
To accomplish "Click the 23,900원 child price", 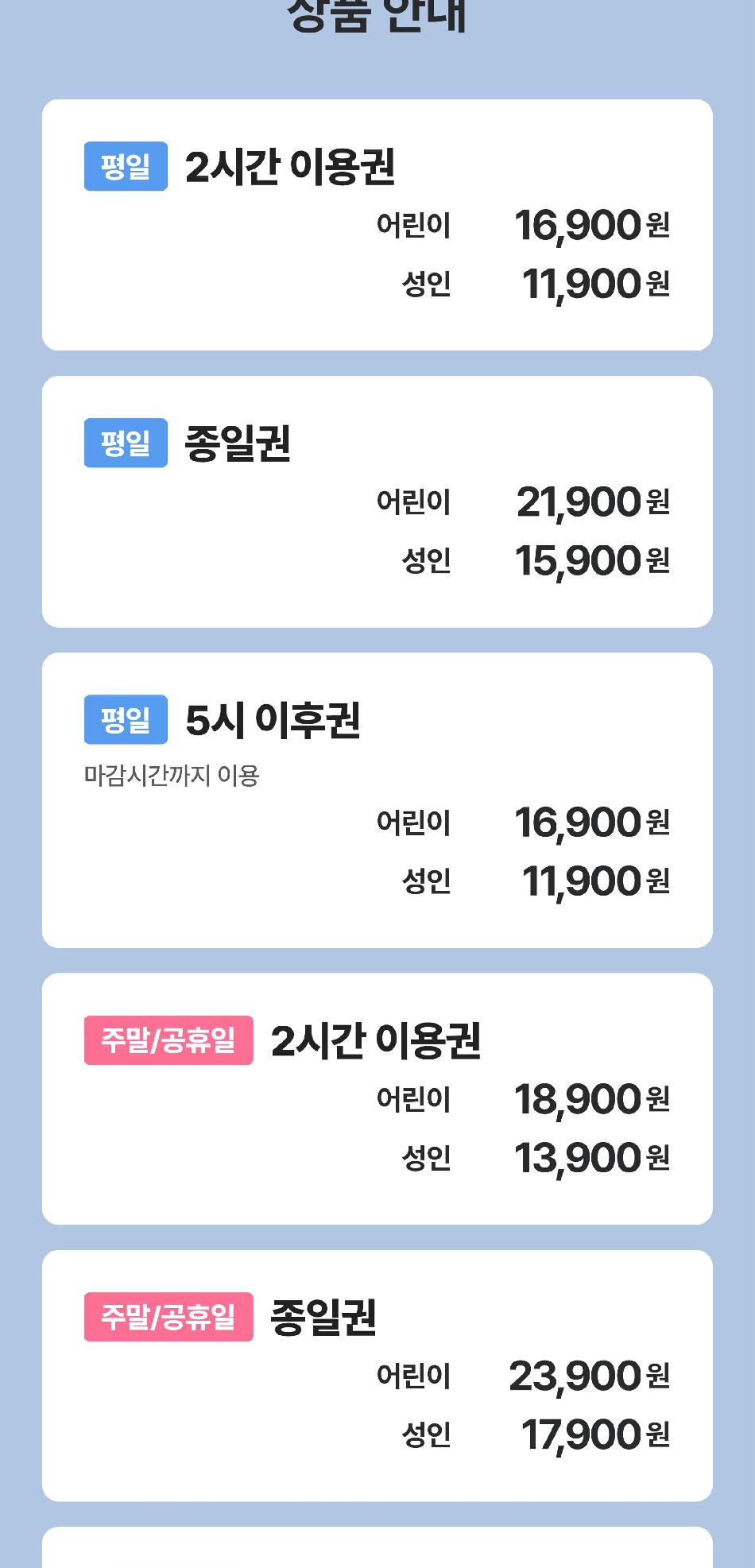I will click(x=589, y=1376).
